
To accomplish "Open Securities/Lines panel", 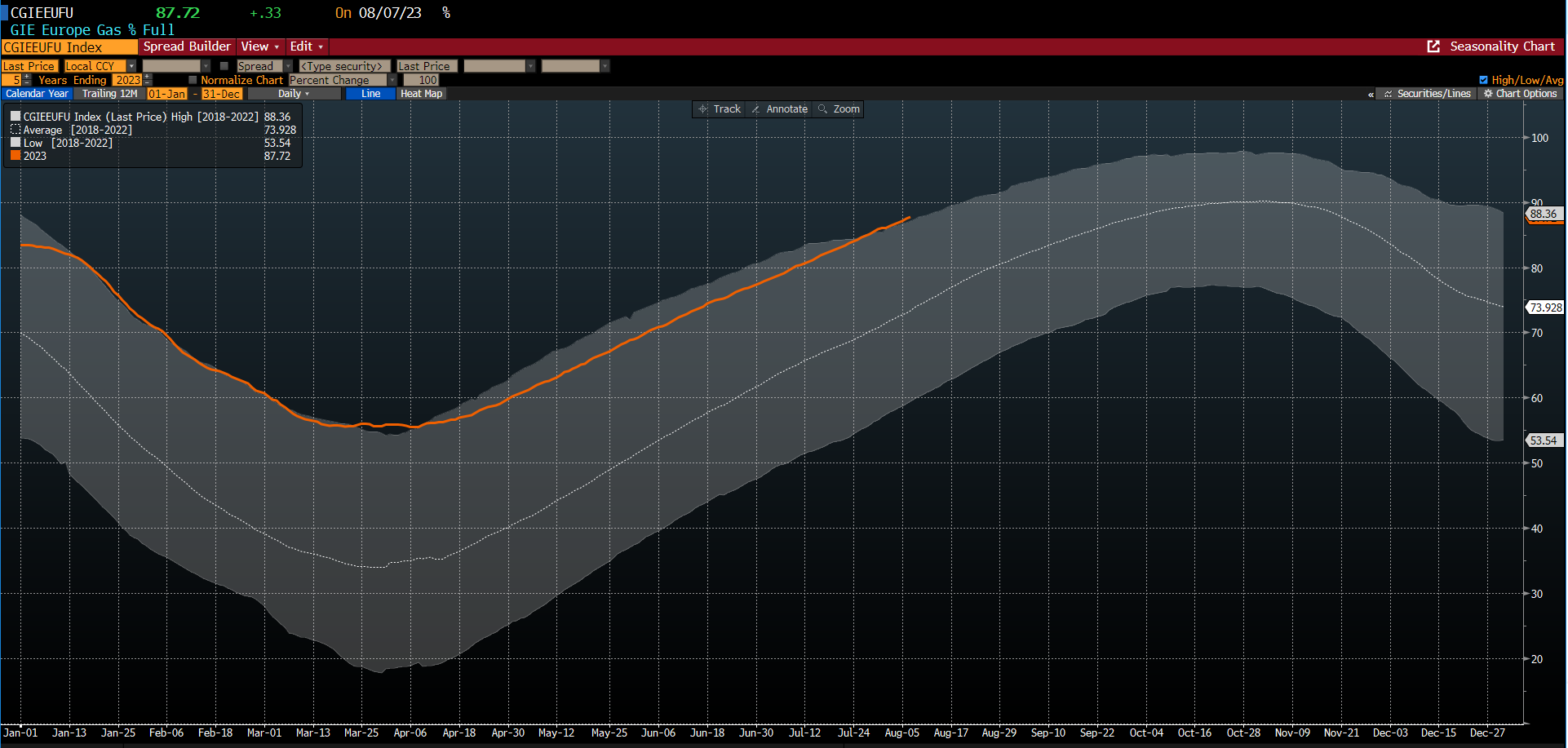I will 1427,94.
